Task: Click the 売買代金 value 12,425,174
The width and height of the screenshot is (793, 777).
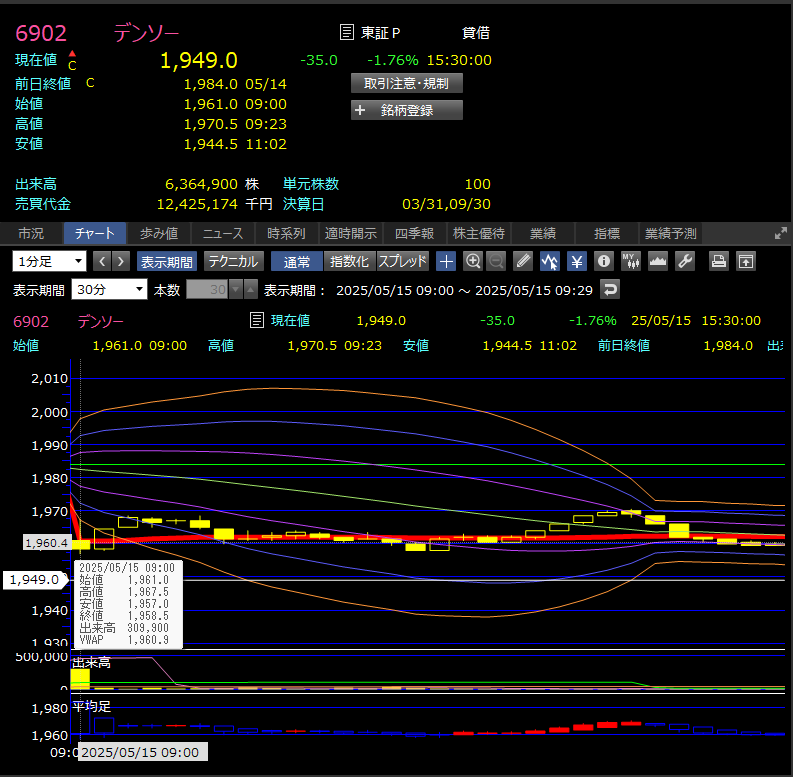Action: [197, 204]
